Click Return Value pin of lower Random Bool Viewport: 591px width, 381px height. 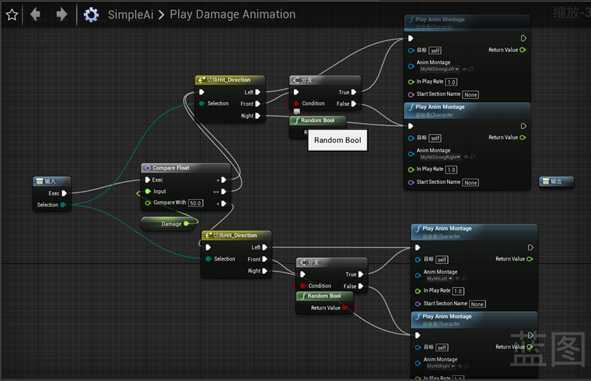[345, 308]
